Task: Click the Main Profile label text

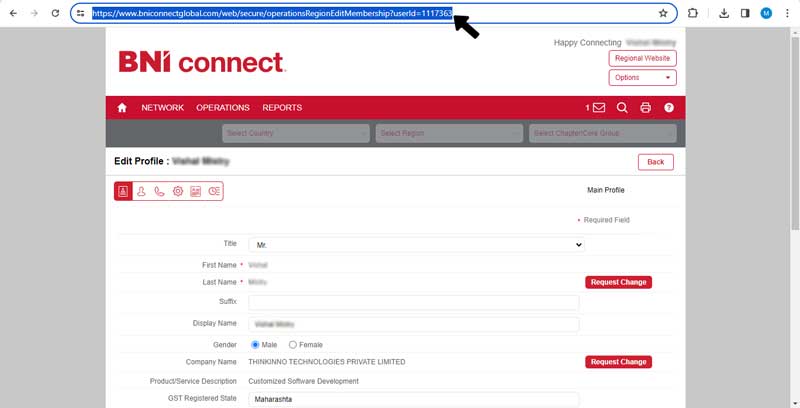Action: tap(606, 190)
